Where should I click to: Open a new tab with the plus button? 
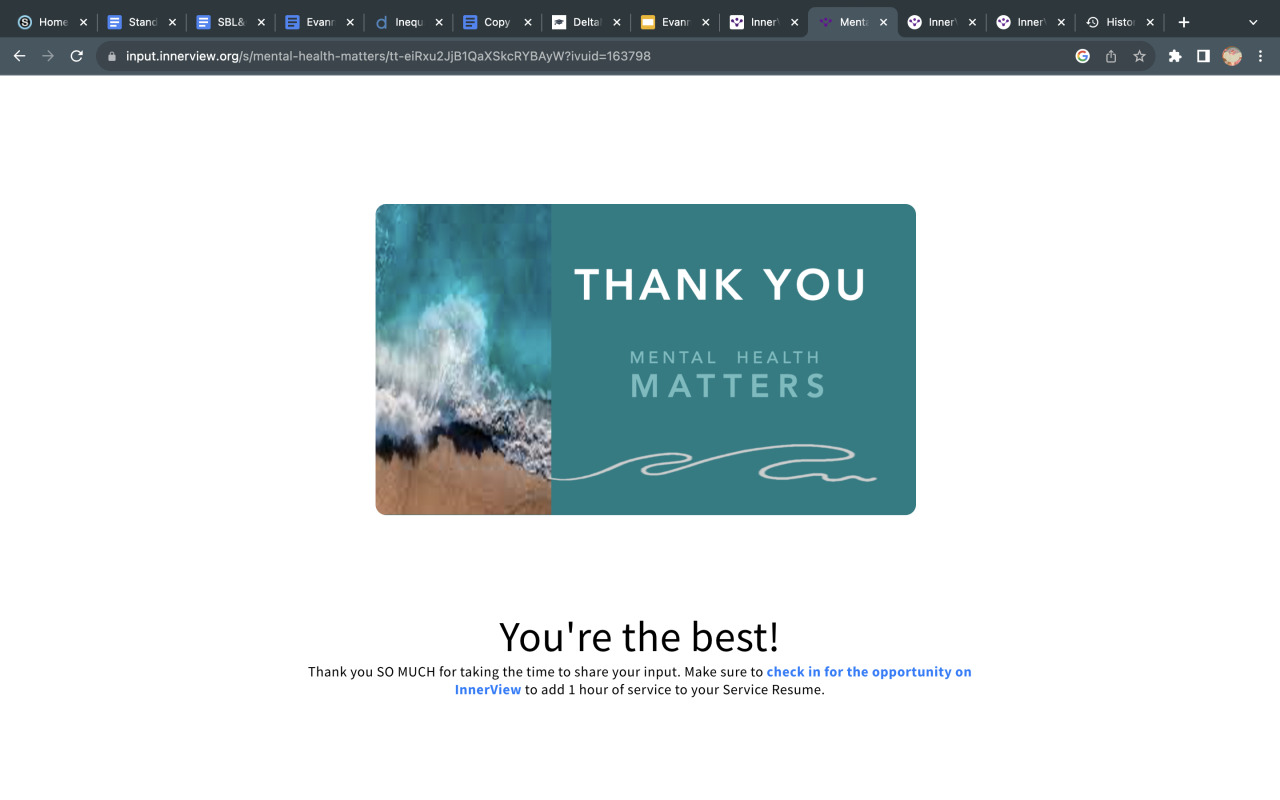point(1184,22)
